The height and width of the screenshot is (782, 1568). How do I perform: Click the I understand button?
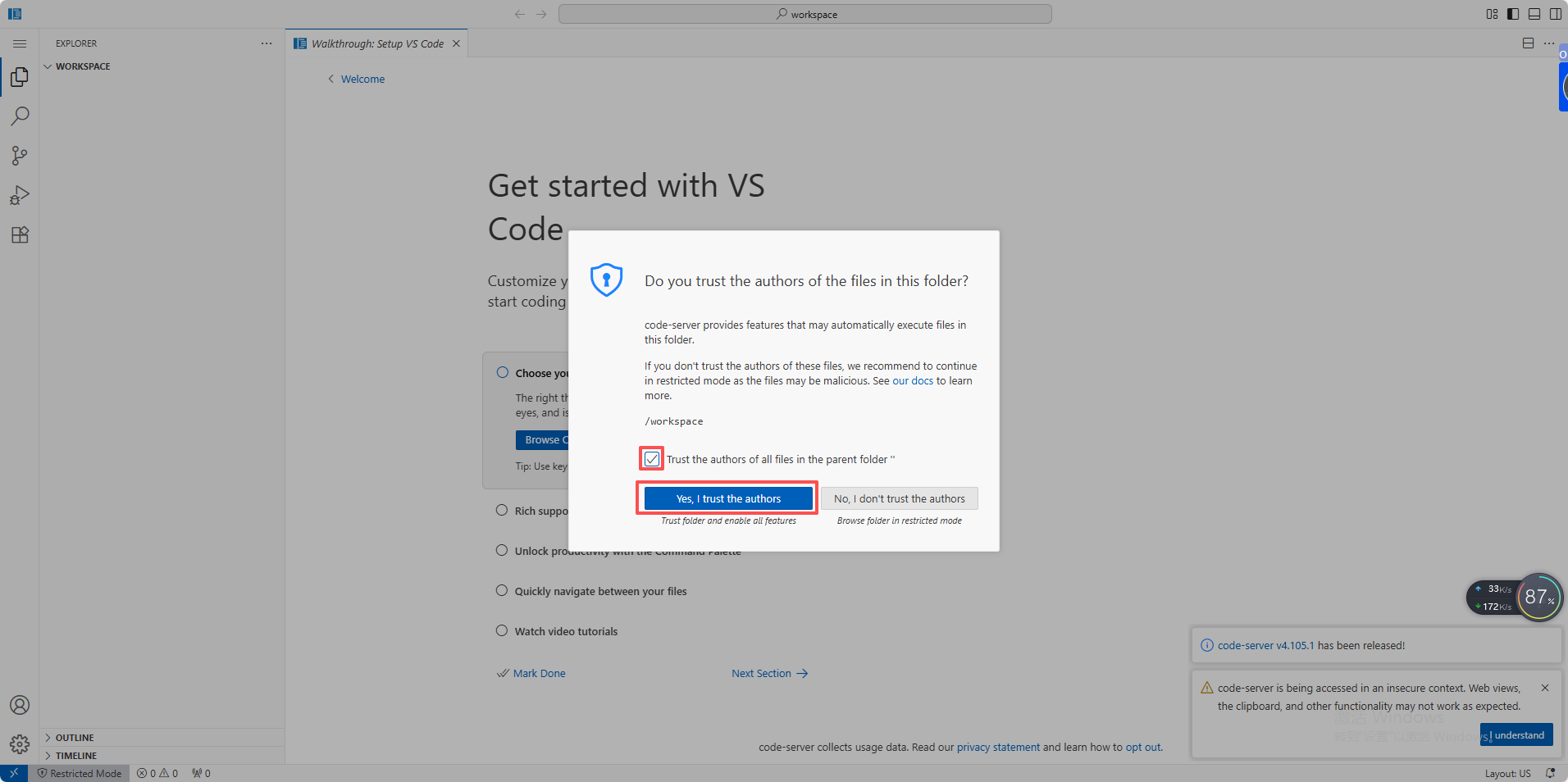click(1516, 735)
